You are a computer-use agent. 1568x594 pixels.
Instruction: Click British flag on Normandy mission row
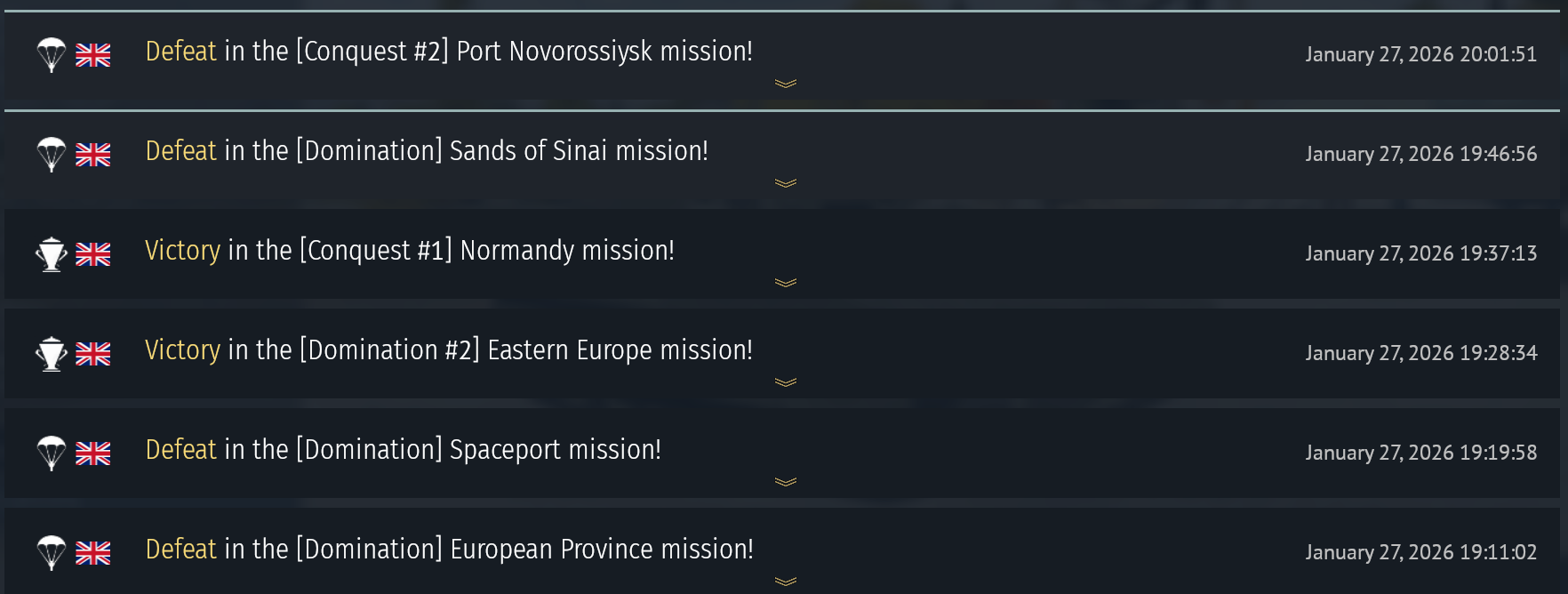[93, 254]
